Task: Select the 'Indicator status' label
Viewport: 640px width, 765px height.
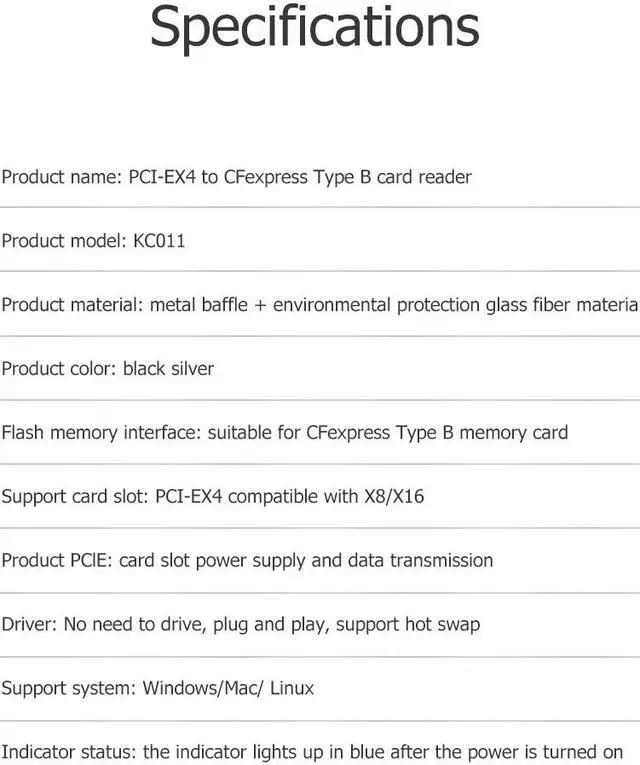Action: coord(69,752)
